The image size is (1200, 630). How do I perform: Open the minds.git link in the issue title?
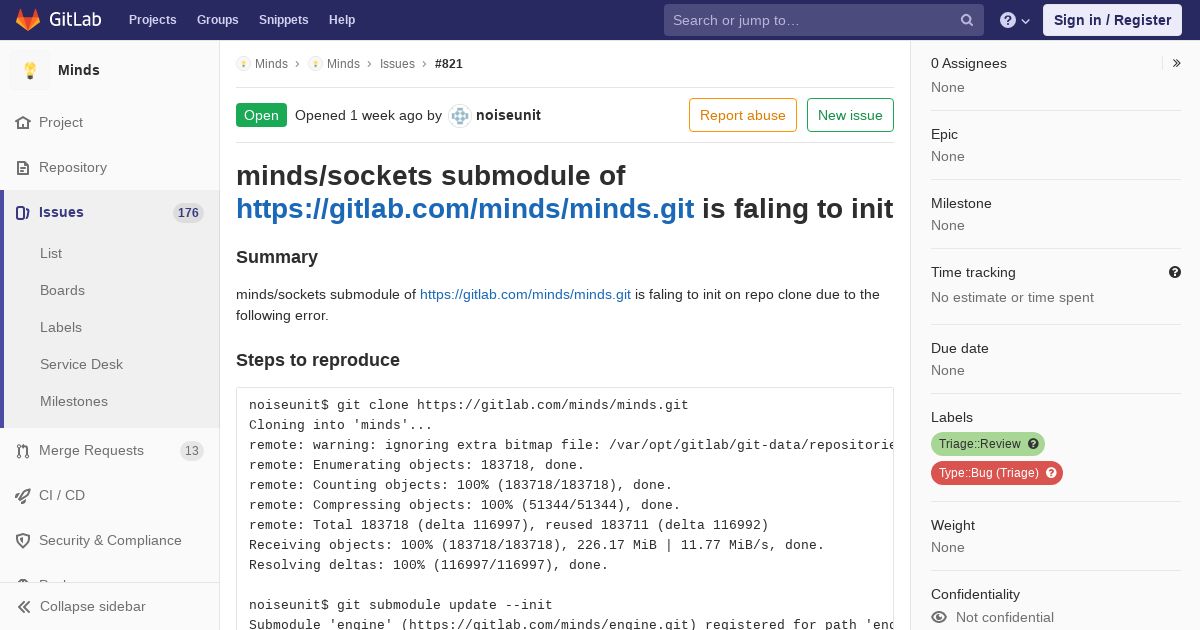(465, 209)
